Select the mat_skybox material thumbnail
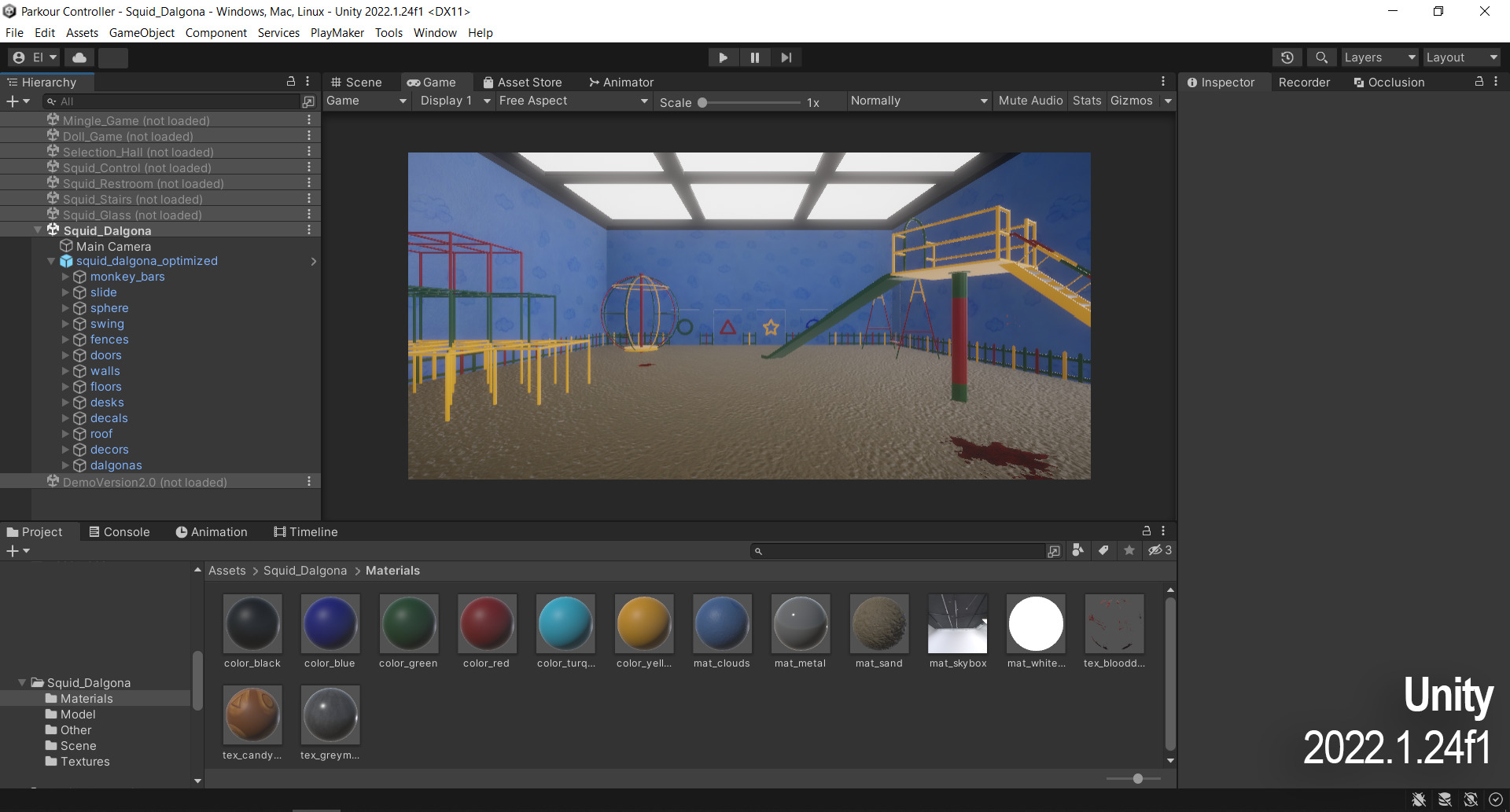 pos(957,623)
